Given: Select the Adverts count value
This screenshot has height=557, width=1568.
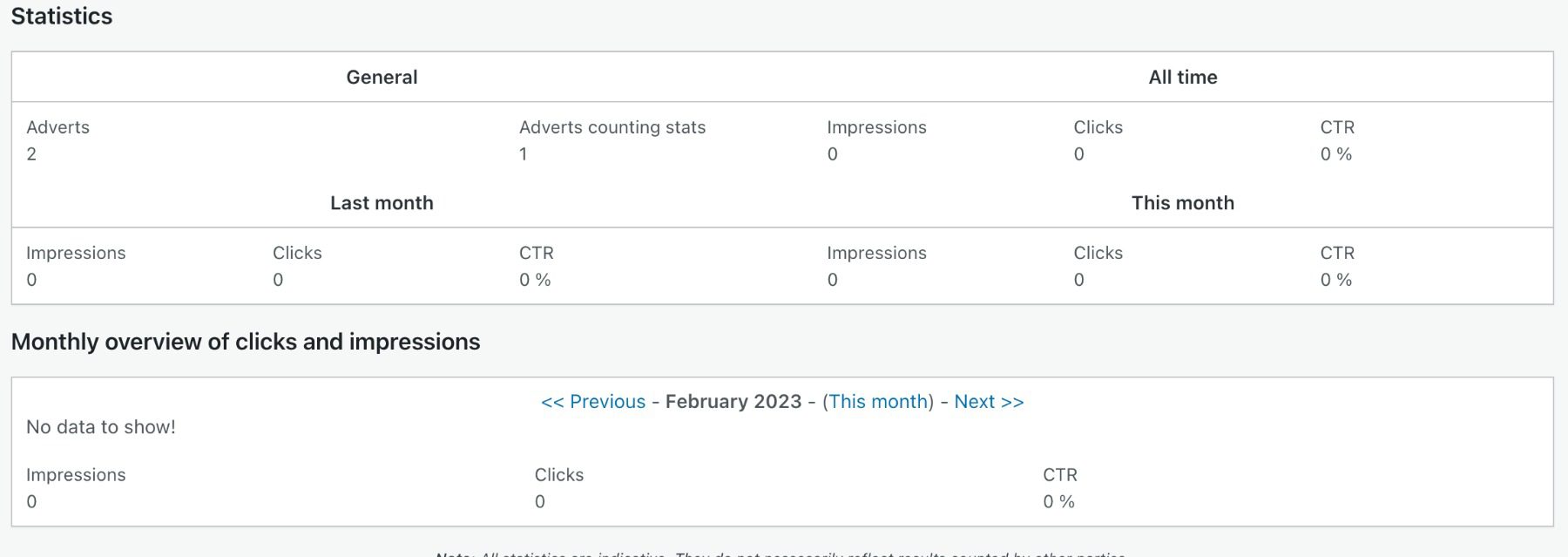Looking at the screenshot, I should coord(30,153).
